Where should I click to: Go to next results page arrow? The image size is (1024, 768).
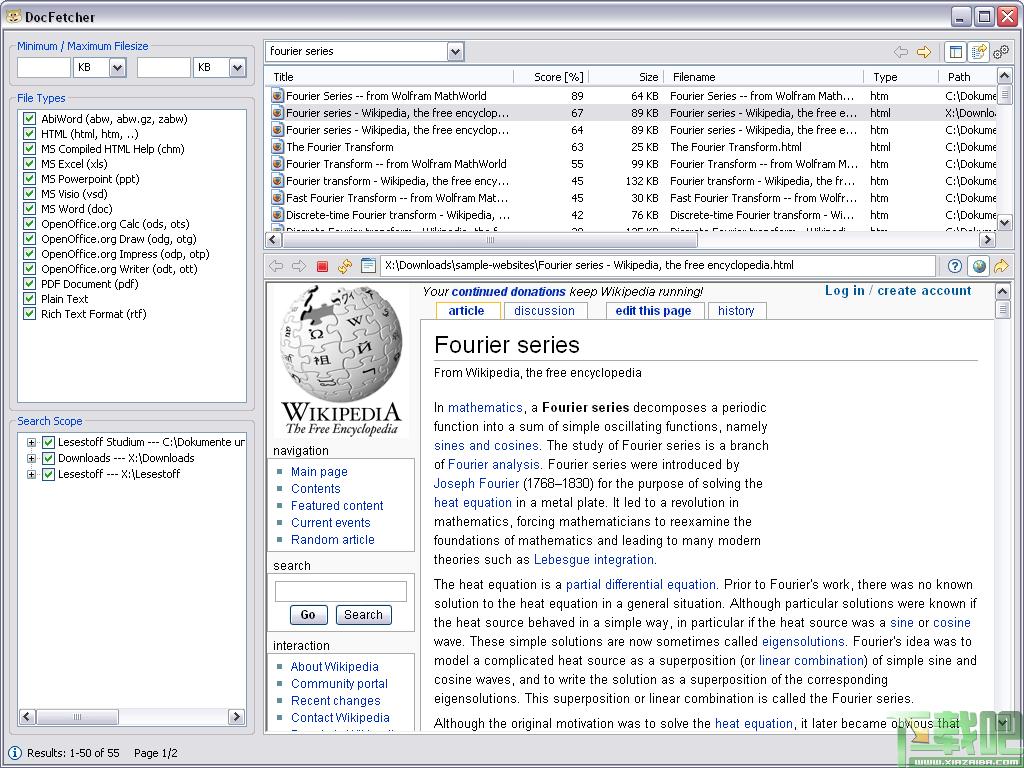point(924,52)
